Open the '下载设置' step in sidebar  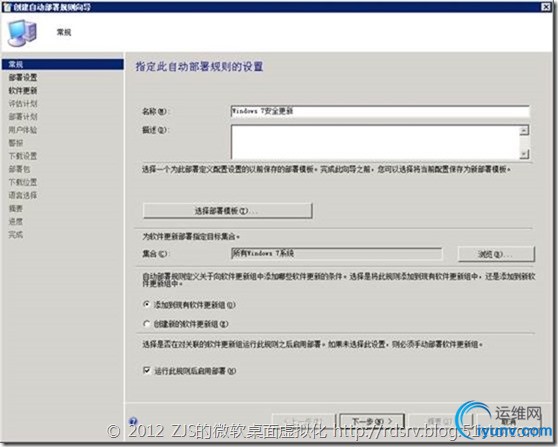[x=23, y=156]
